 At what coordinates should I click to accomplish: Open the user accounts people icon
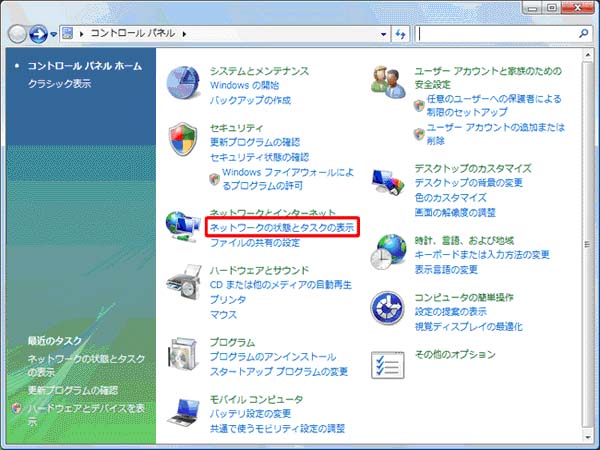pyautogui.click(x=388, y=82)
